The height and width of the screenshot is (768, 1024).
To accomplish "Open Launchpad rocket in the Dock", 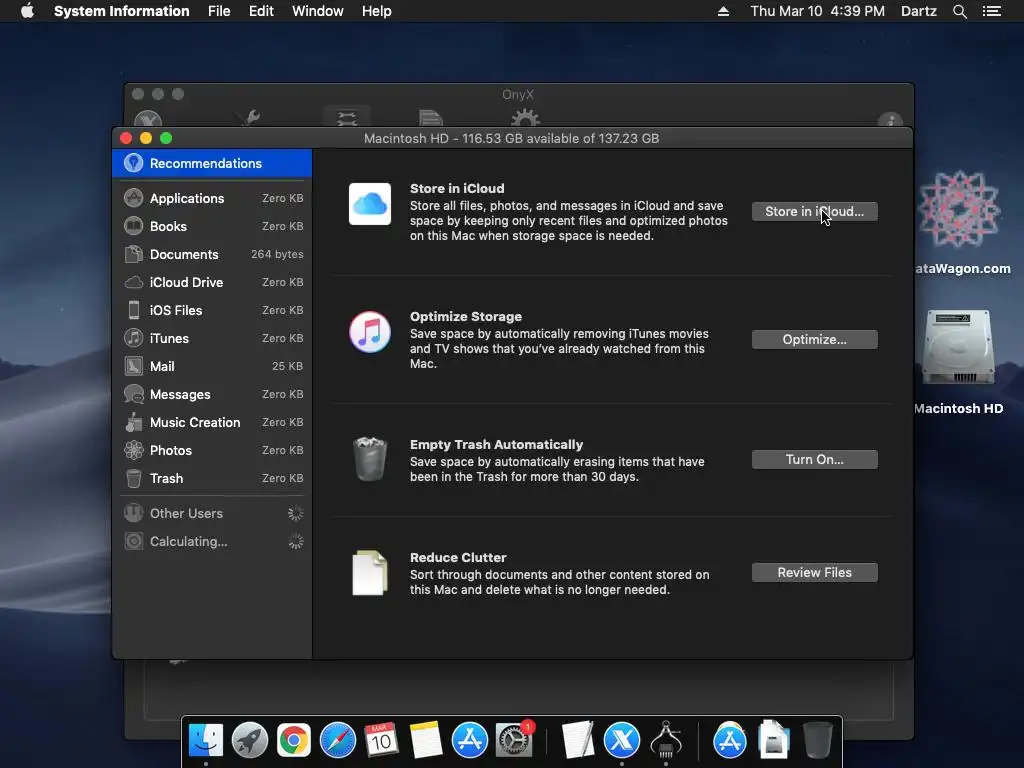I will point(249,741).
